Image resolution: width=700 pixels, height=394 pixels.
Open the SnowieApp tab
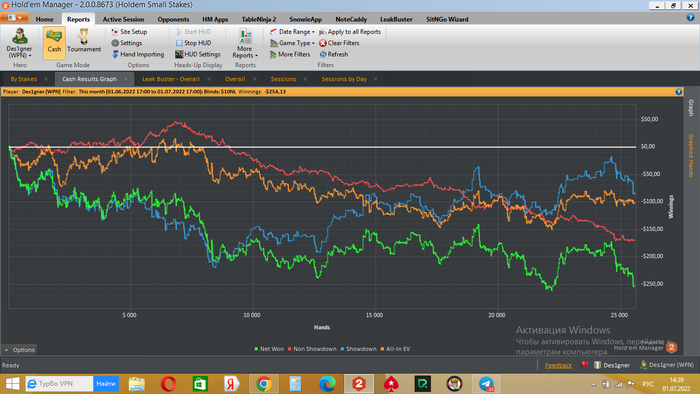pyautogui.click(x=305, y=19)
